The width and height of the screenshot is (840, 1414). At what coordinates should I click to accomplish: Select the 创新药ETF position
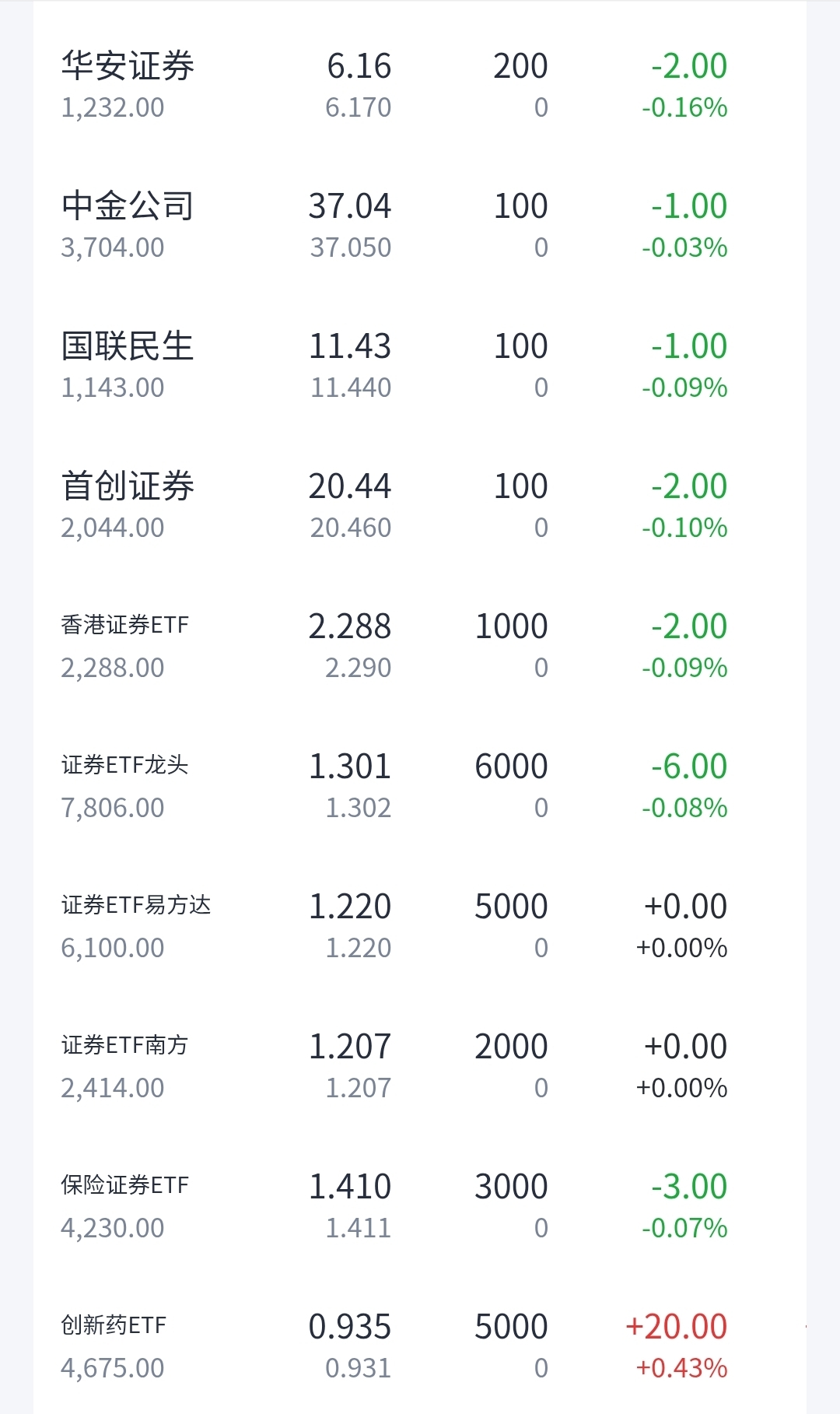(x=420, y=1346)
